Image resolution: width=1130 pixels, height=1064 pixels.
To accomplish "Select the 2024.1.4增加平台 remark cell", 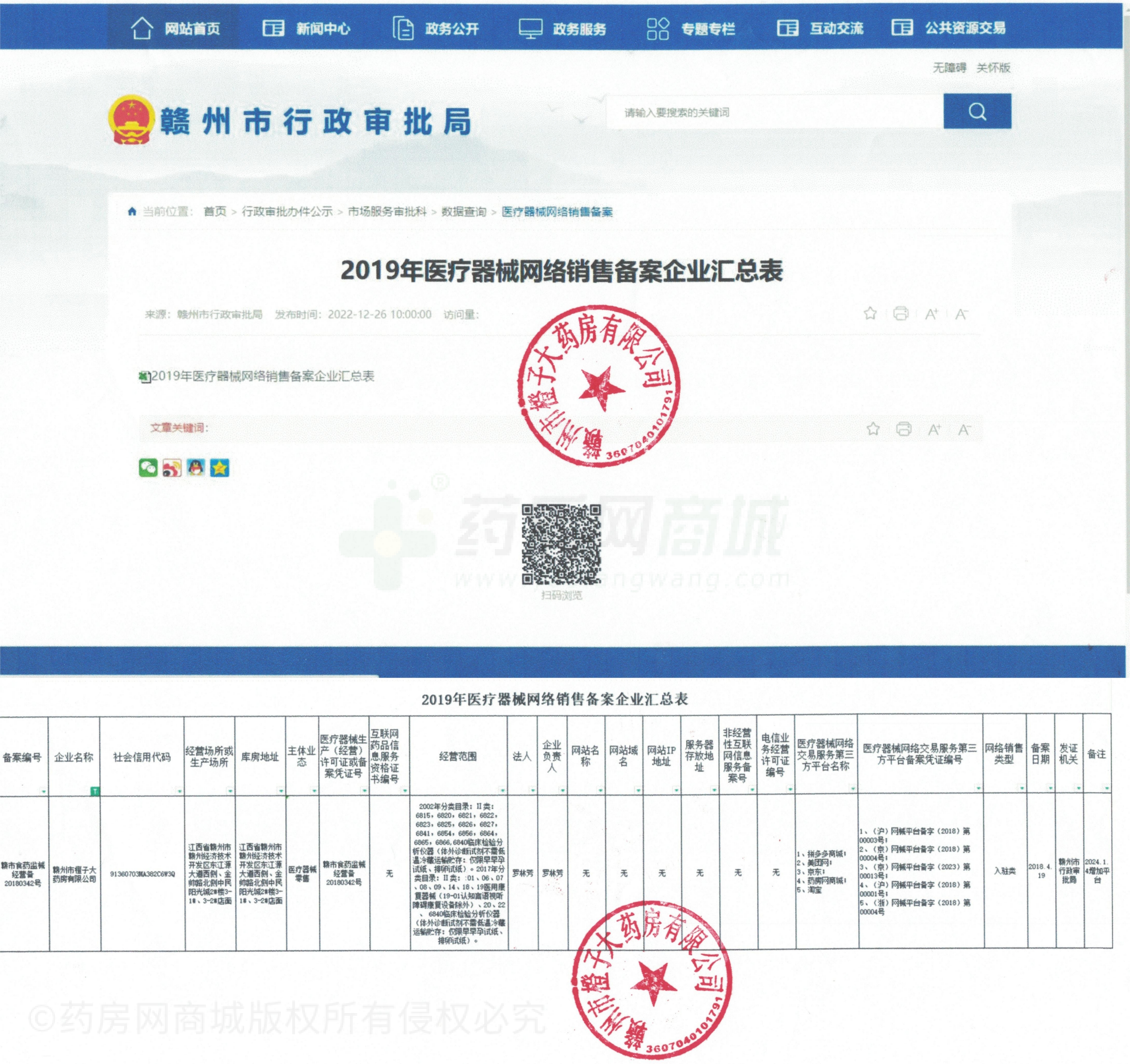I will pyautogui.click(x=1098, y=871).
